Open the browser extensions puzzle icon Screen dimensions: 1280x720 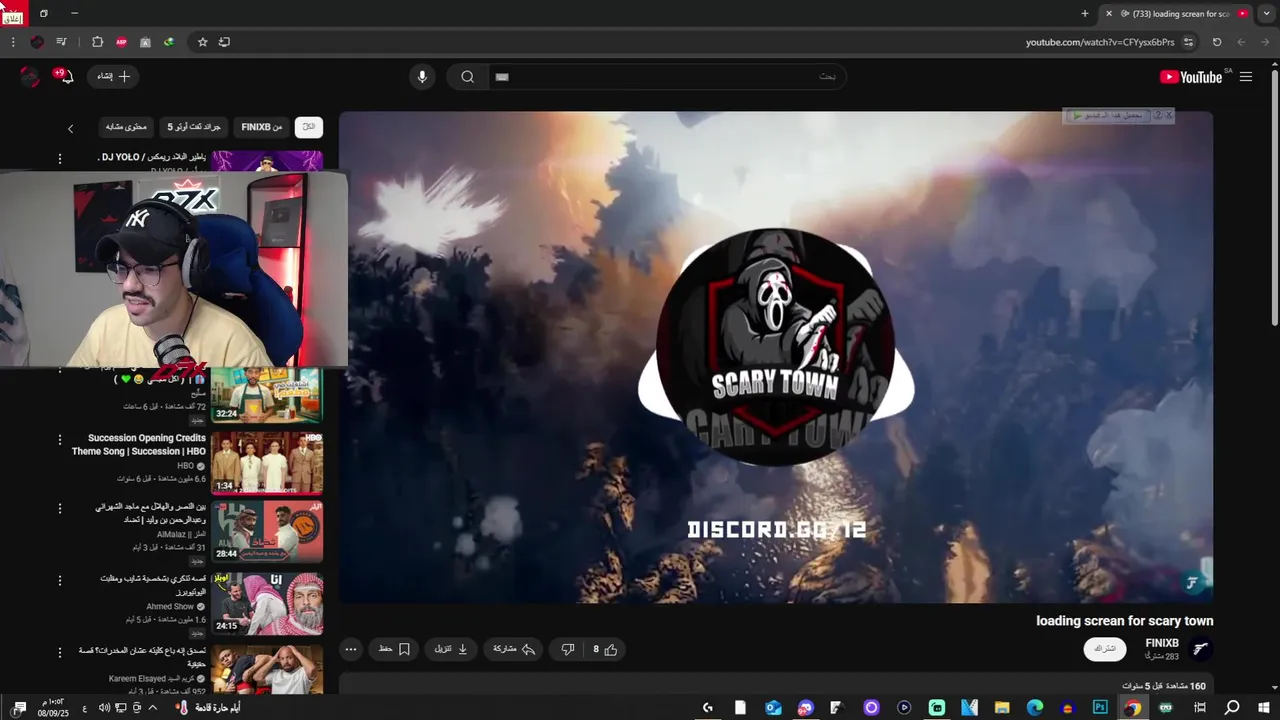pos(97,42)
